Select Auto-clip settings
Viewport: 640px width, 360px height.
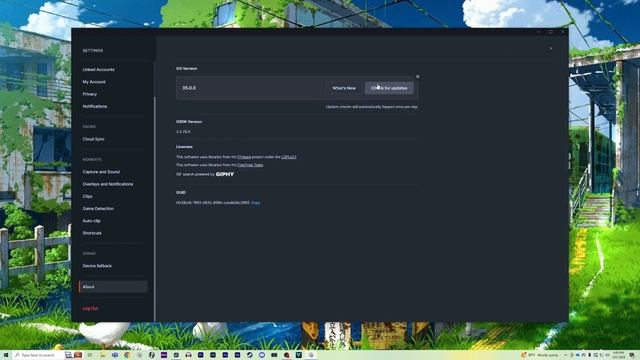(x=91, y=221)
